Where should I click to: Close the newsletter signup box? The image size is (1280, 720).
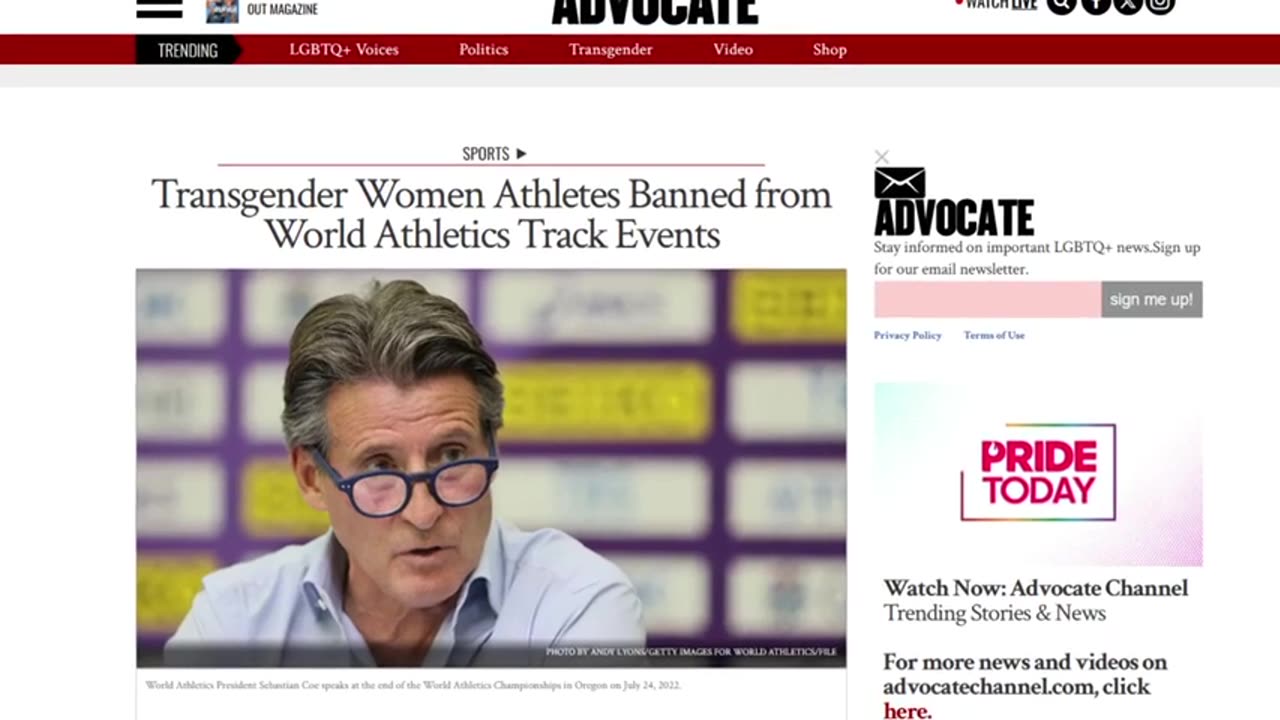[881, 157]
